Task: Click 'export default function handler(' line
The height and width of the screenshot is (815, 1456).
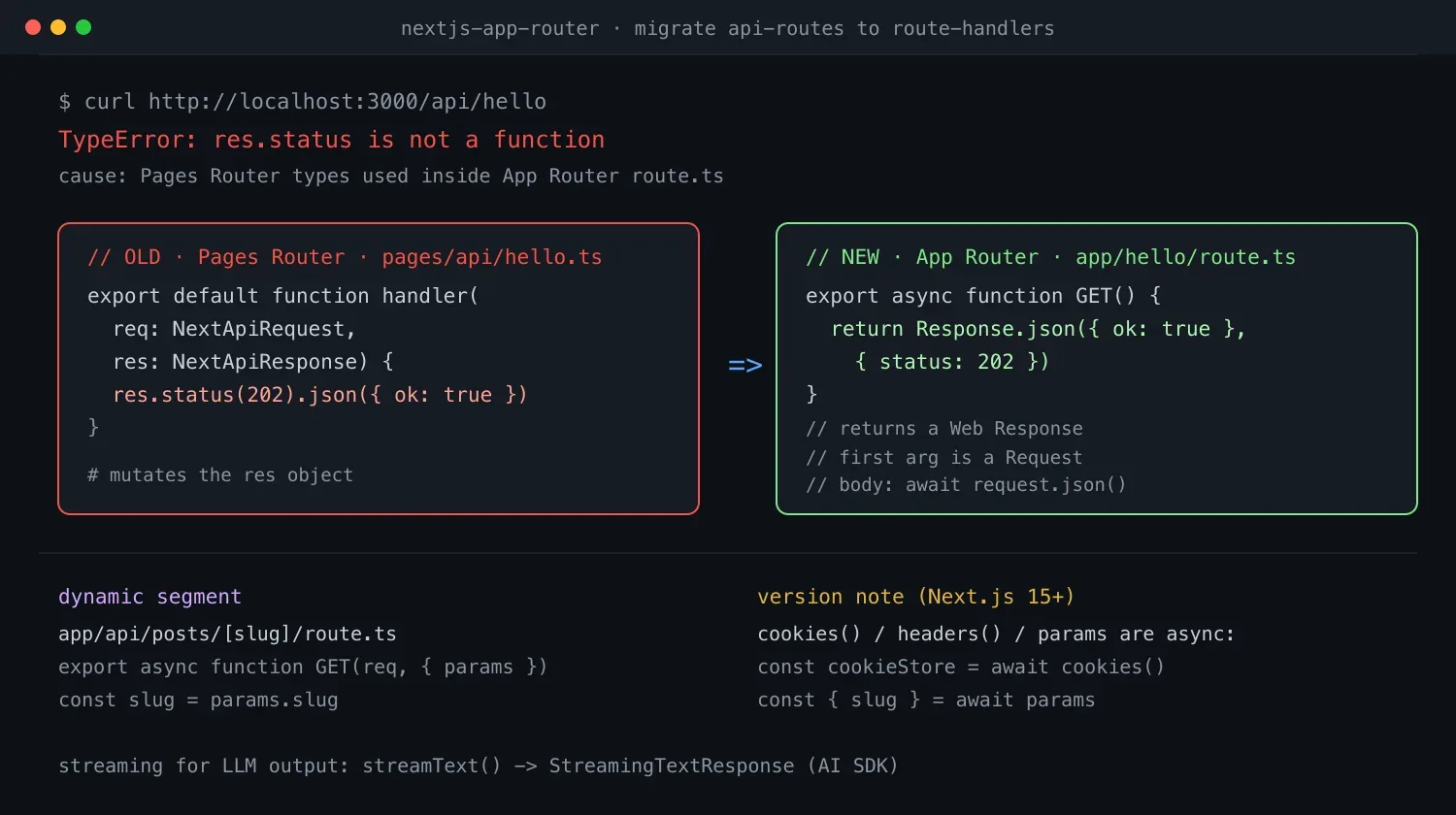Action: (283, 296)
